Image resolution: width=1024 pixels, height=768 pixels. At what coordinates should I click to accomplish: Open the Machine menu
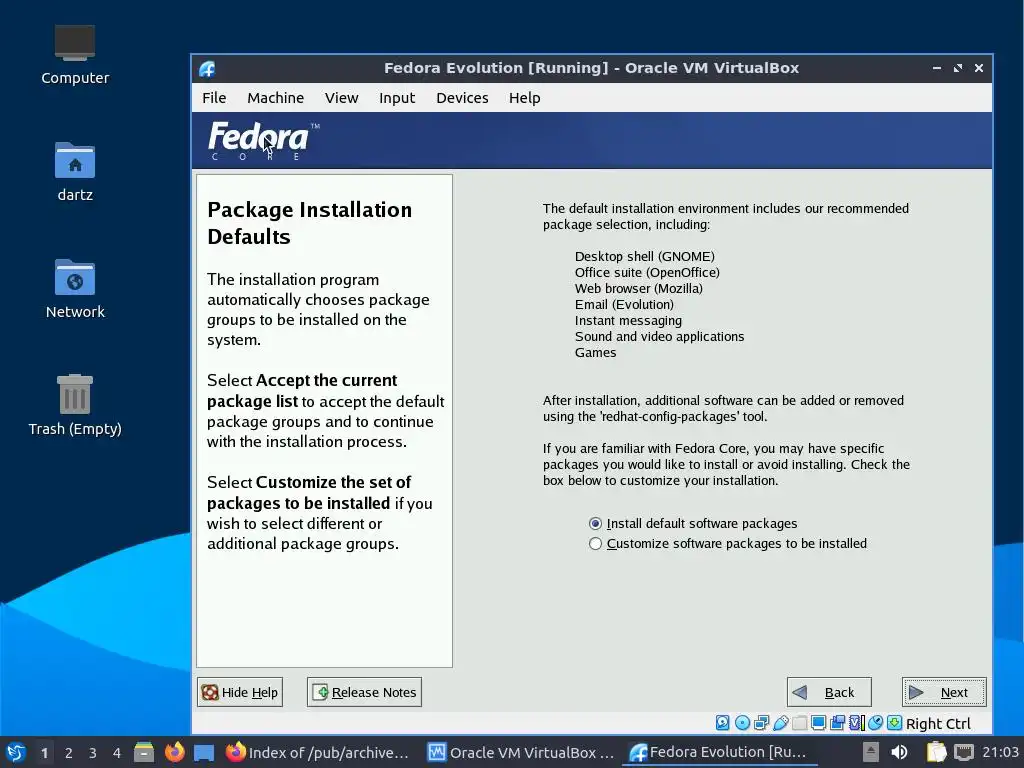(276, 98)
